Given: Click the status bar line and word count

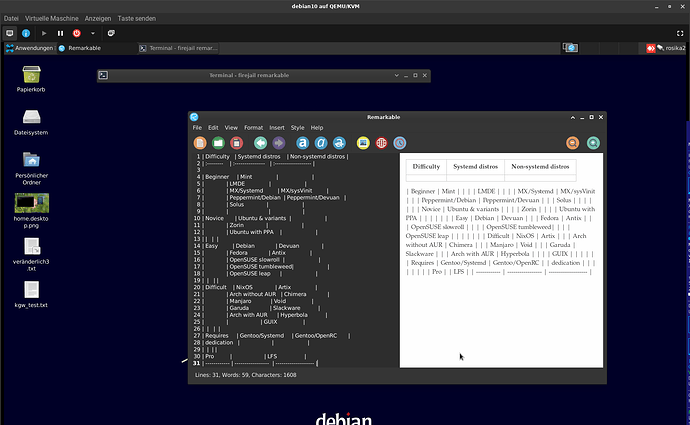Looking at the screenshot, I should (246, 375).
